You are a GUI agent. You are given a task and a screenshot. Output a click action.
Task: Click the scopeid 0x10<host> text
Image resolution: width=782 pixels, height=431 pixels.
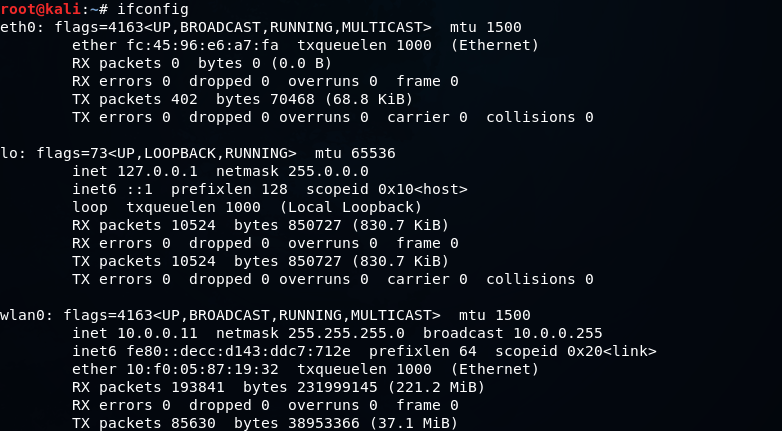pyautogui.click(x=387, y=189)
